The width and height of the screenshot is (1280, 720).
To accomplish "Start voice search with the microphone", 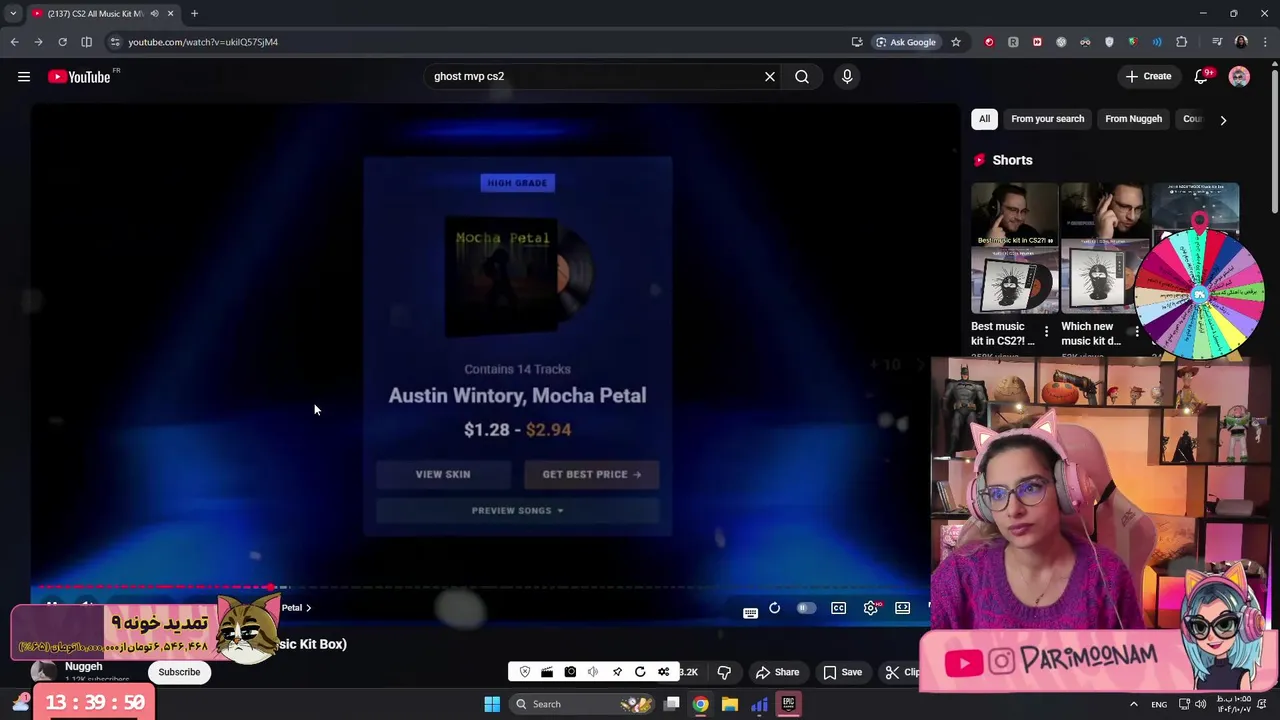I will (847, 76).
